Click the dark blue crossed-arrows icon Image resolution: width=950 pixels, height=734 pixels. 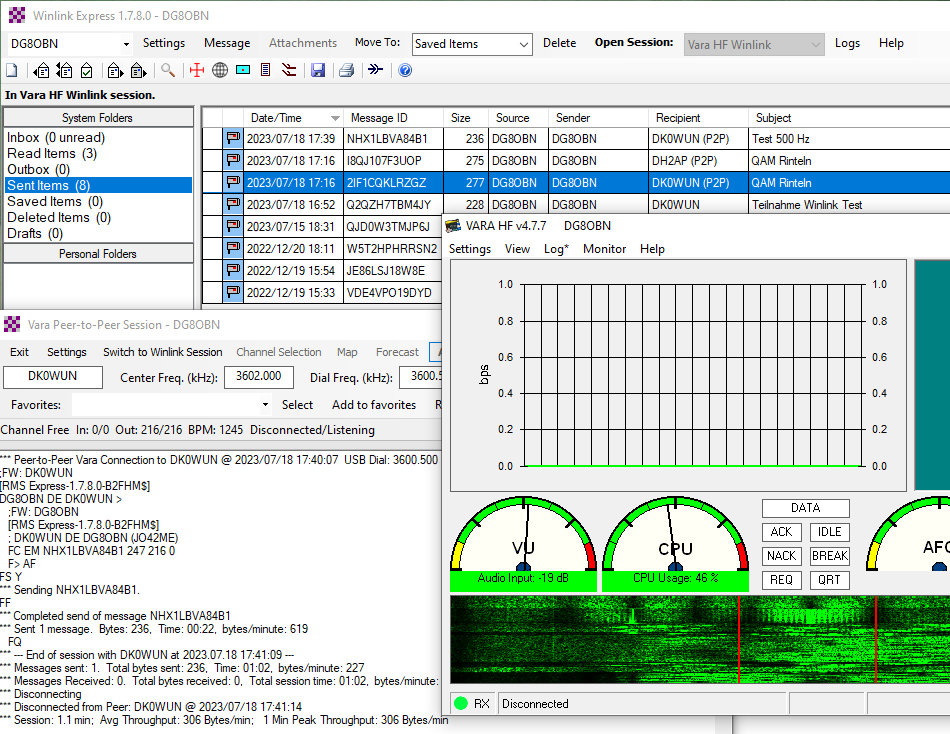coord(376,70)
